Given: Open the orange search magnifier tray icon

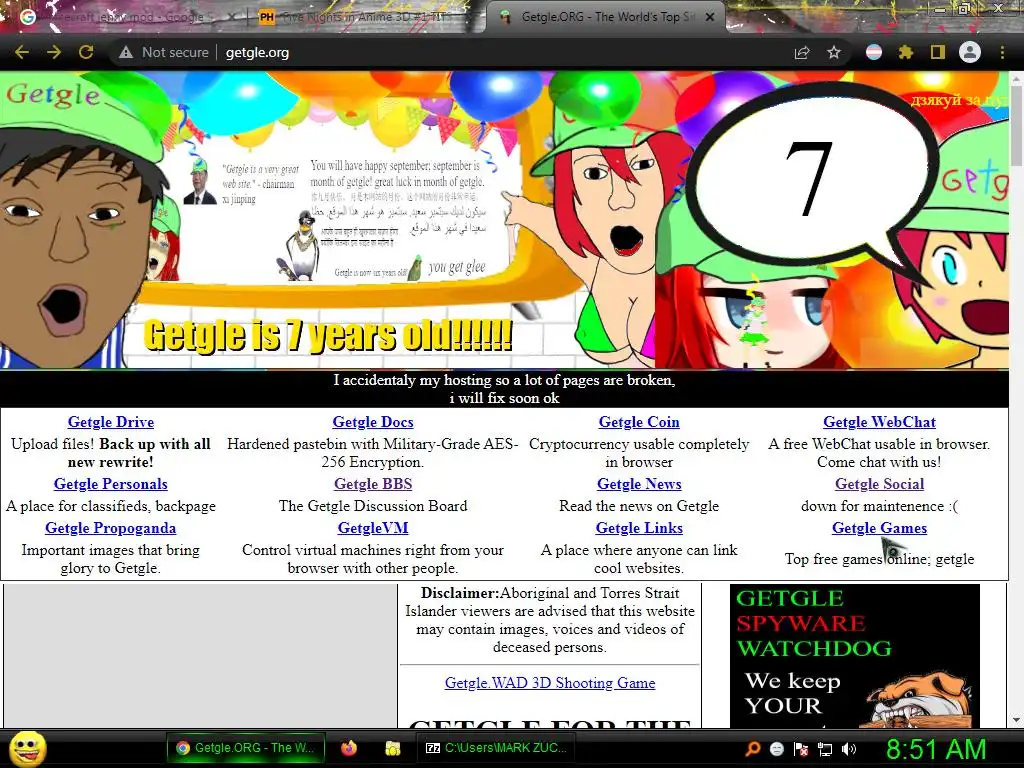Looking at the screenshot, I should tap(753, 749).
